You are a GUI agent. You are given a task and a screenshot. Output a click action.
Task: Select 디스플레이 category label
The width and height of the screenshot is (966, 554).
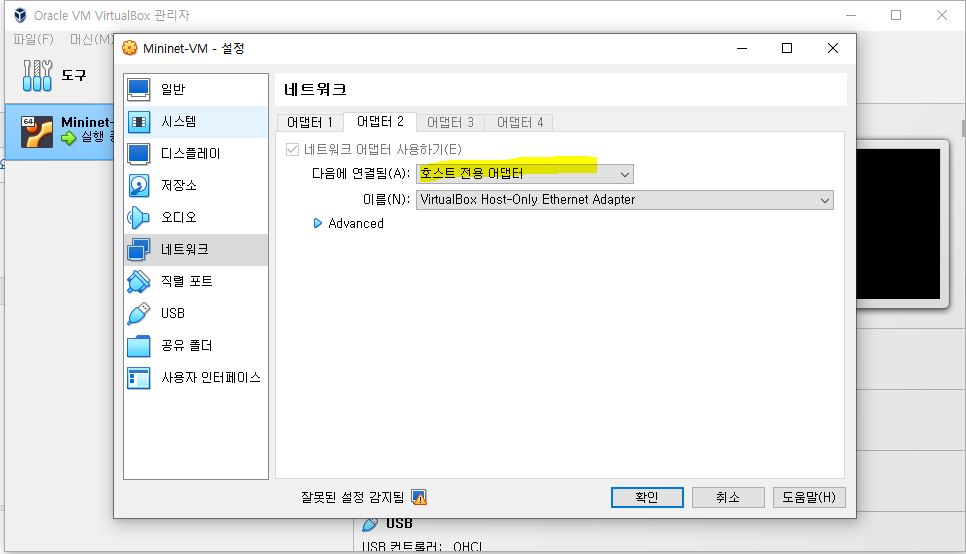(190, 153)
